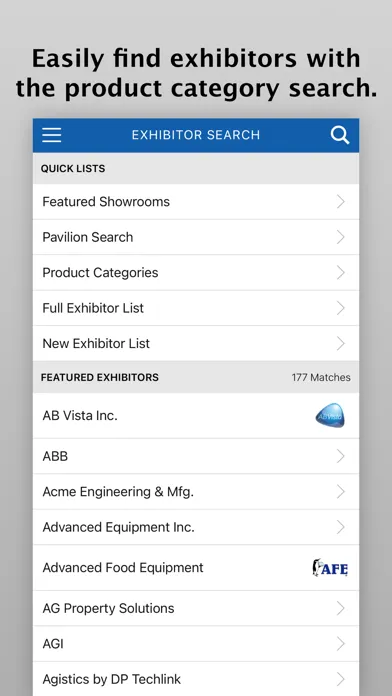This screenshot has height=696, width=392.
Task: Click AB Vista Inc. exhibitor name
Action: point(80,415)
